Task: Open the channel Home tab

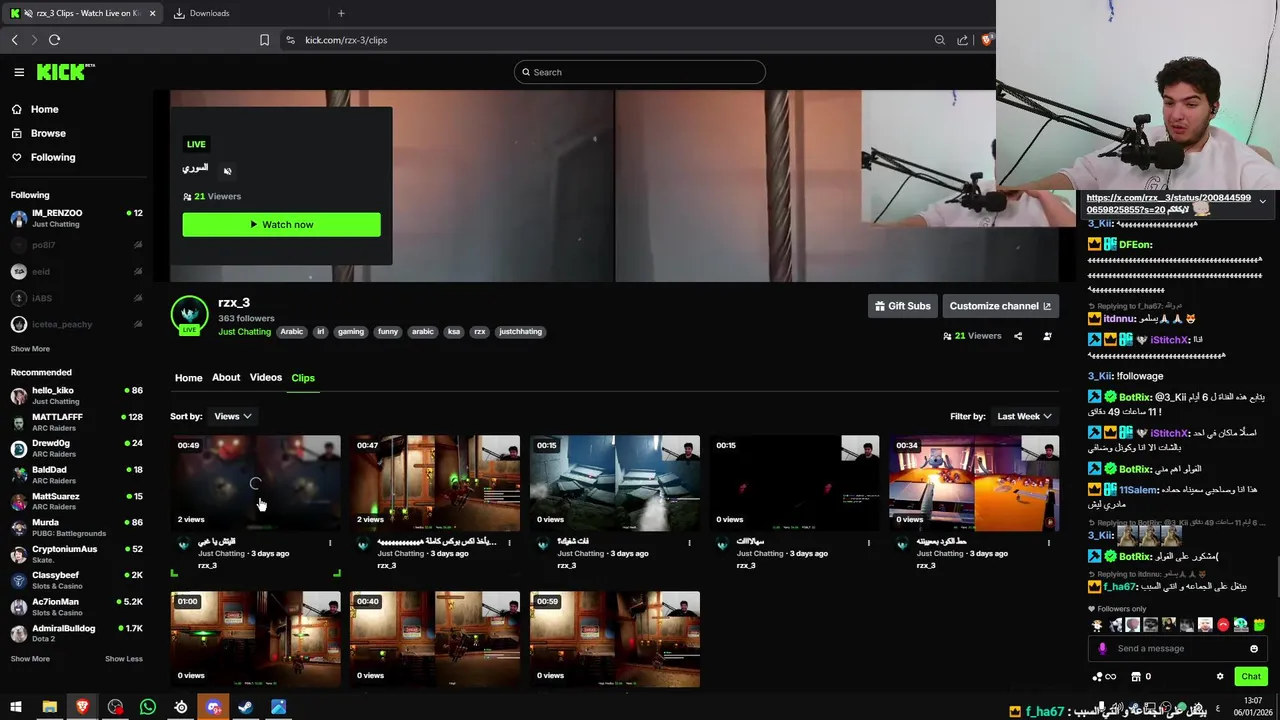Action: [188, 378]
